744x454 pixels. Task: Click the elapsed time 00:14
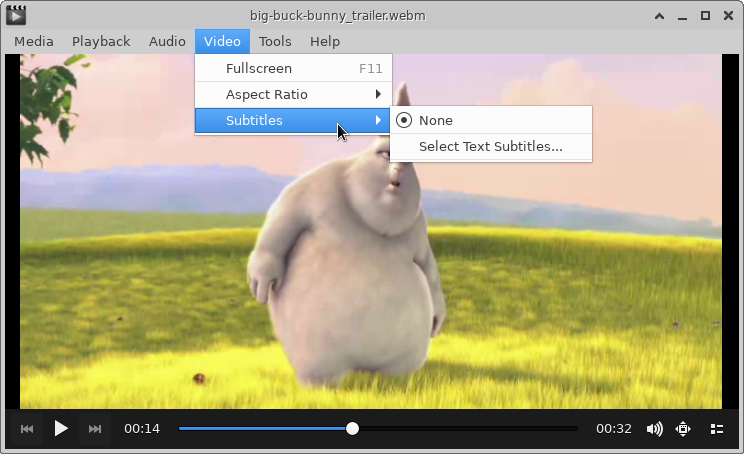[x=142, y=429]
